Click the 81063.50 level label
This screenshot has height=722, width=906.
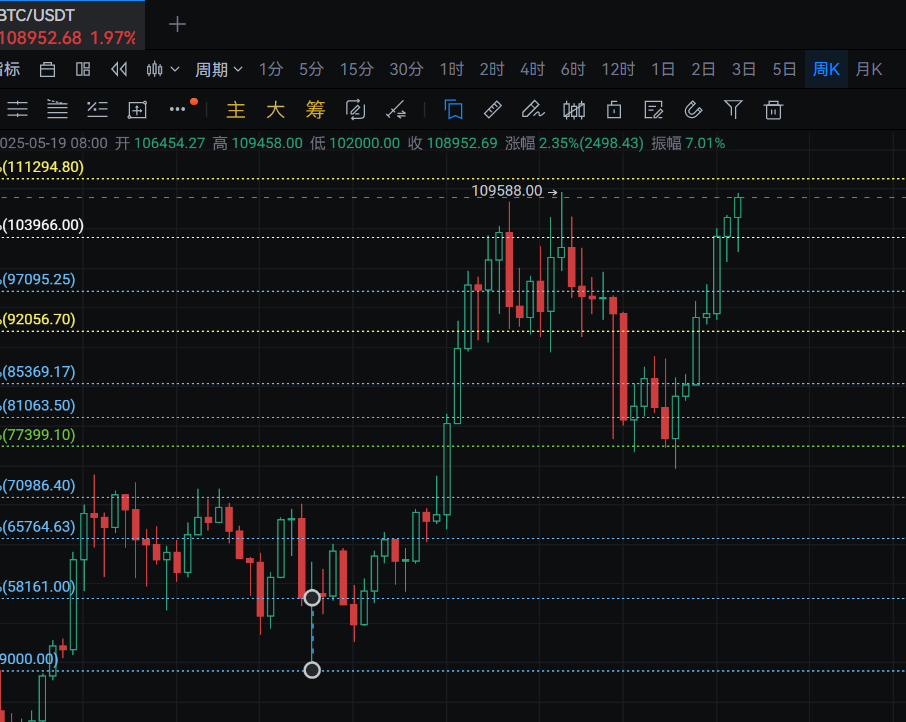[x=38, y=405]
